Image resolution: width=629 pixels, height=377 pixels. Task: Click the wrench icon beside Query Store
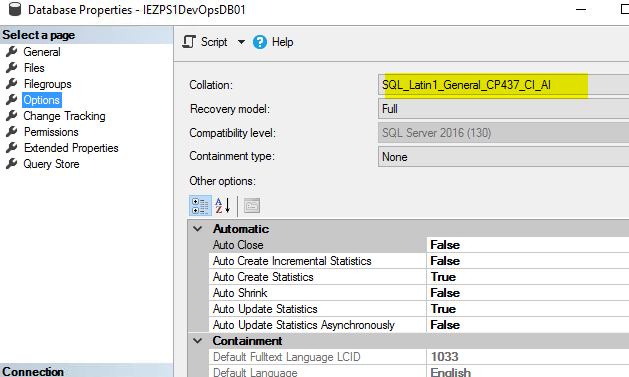click(x=12, y=164)
